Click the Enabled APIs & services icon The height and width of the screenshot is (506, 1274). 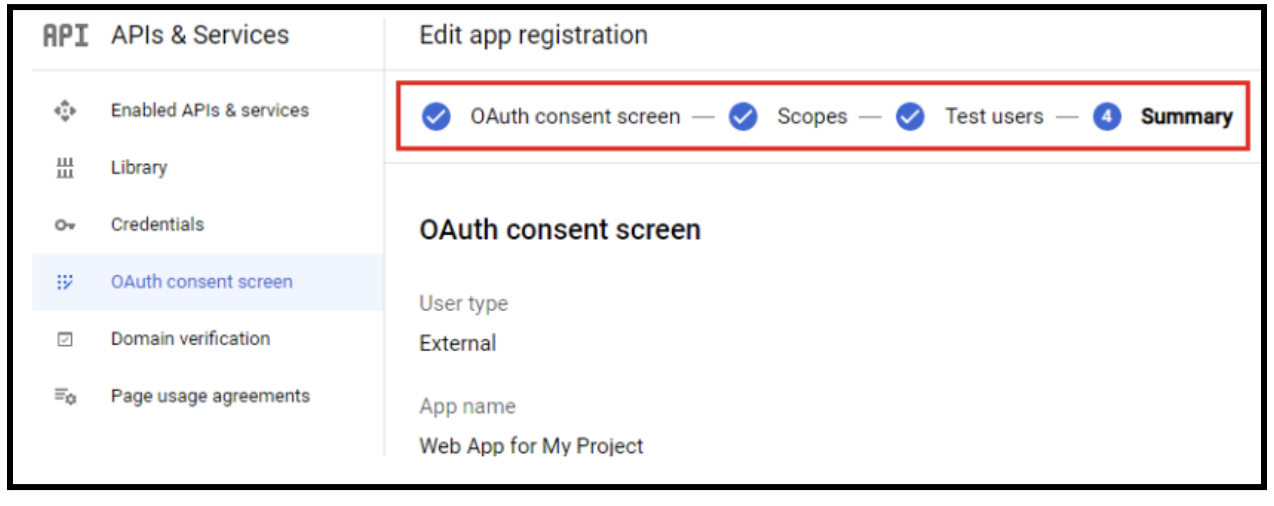coord(65,111)
